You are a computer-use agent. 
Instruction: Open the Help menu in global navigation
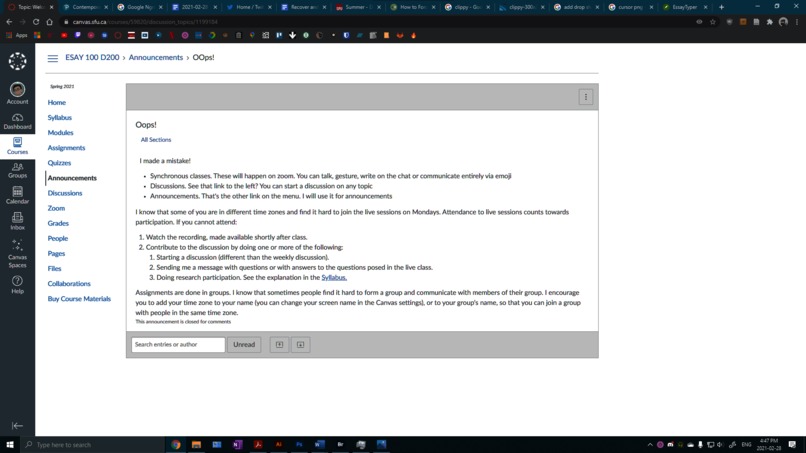coord(17,284)
